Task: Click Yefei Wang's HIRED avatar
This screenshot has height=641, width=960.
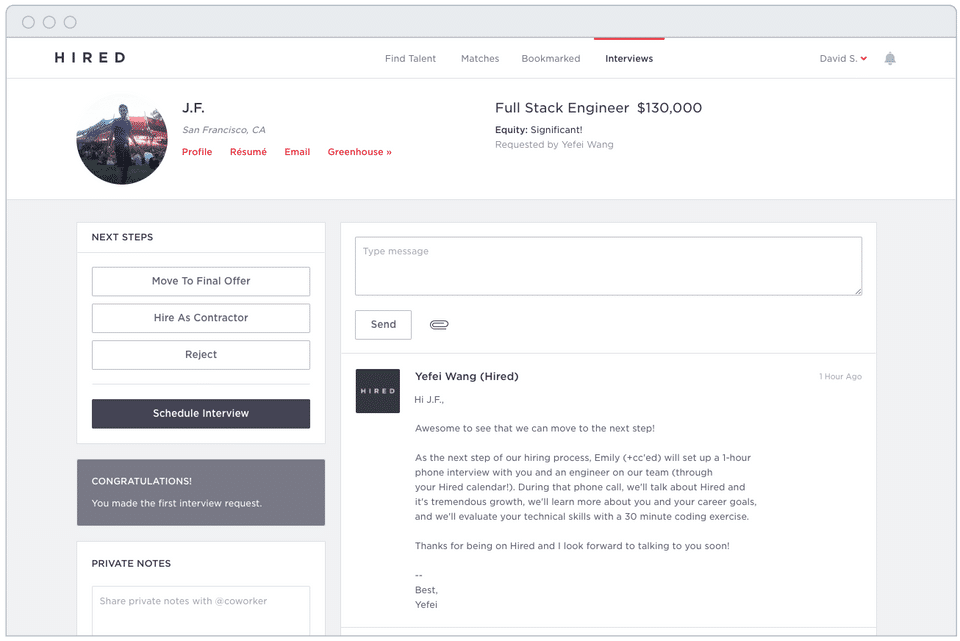Action: pos(378,391)
